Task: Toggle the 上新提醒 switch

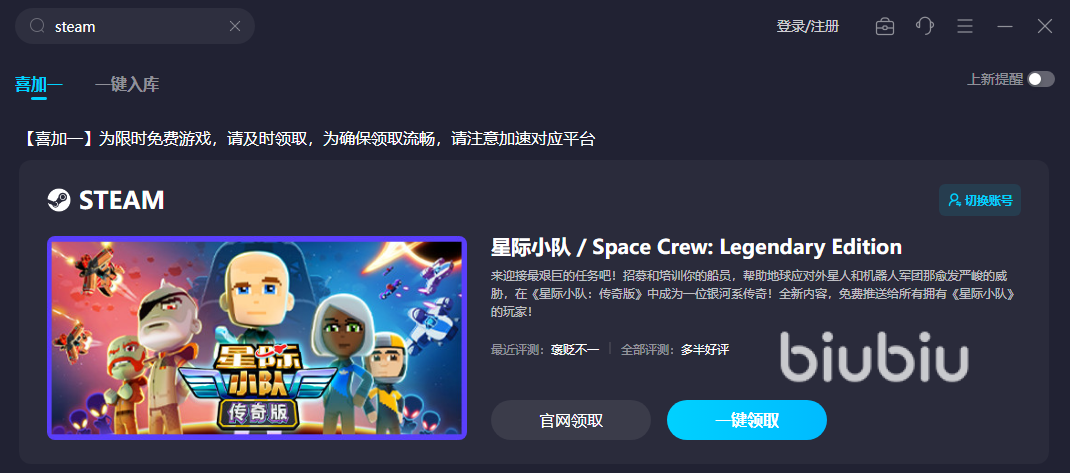Action: click(x=1041, y=79)
